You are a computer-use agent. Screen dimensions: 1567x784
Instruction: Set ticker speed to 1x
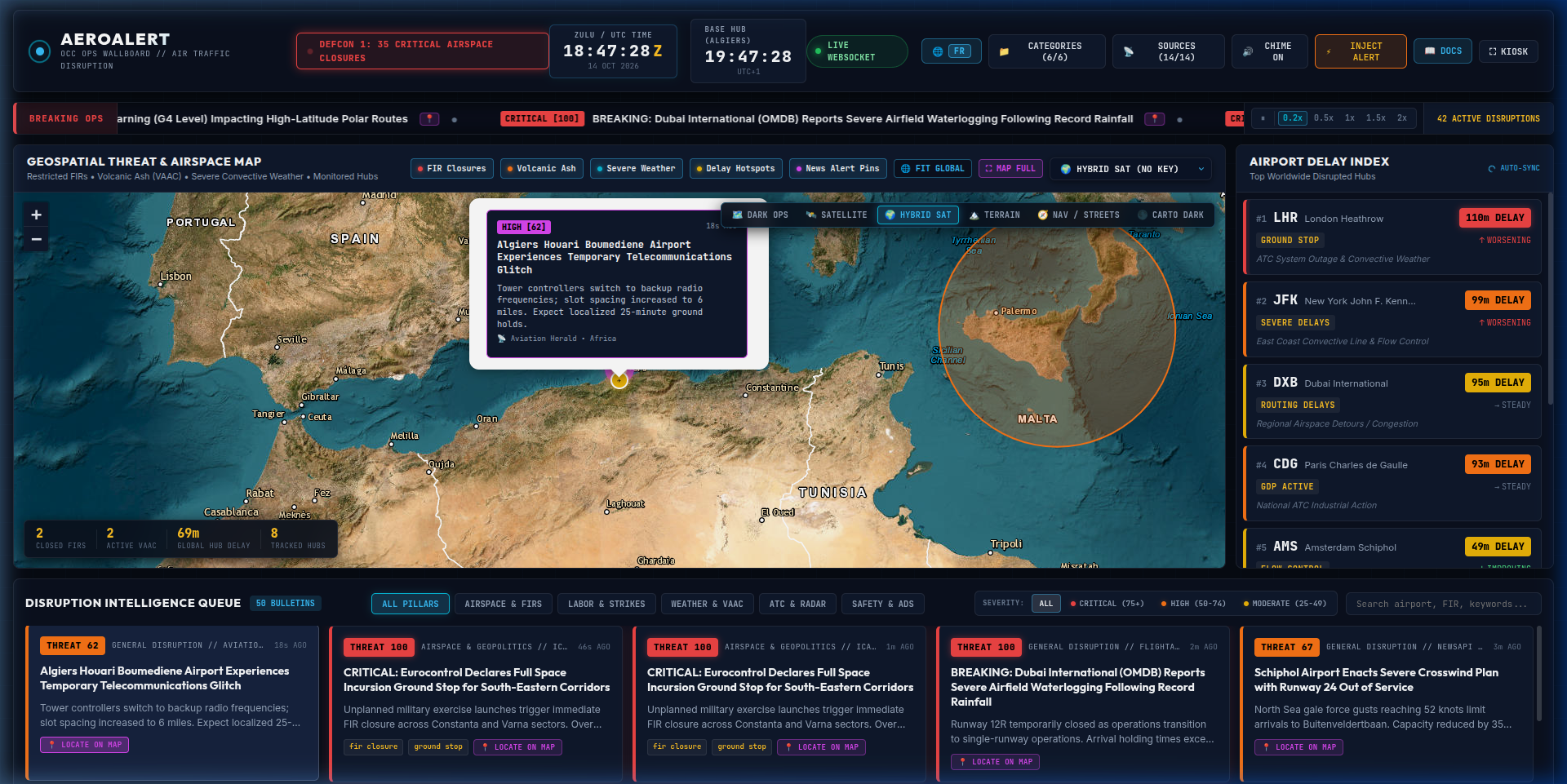1350,118
